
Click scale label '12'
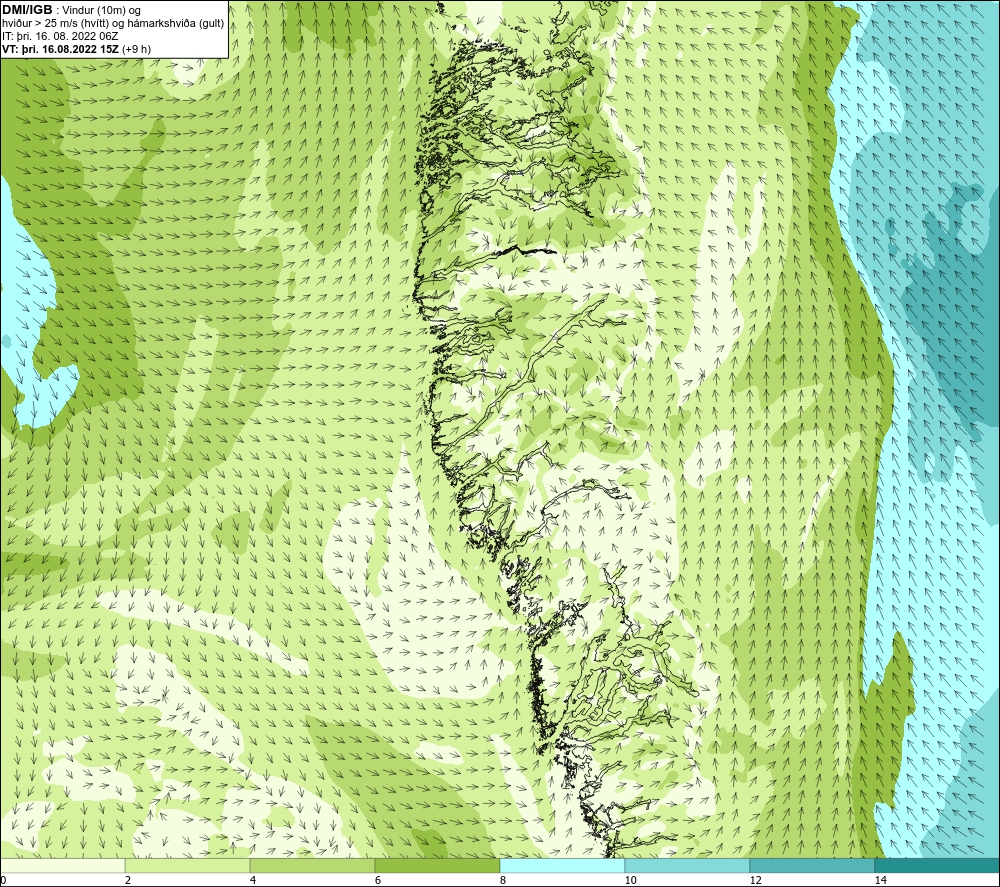pos(756,880)
